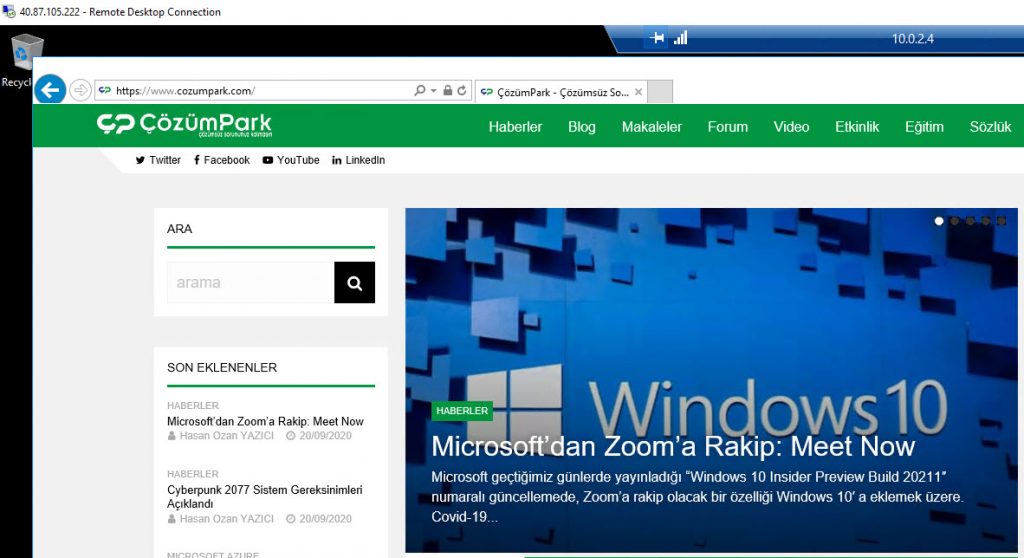Click the ÇözümPark logo
Viewport: 1024px width, 558px height.
184,124
